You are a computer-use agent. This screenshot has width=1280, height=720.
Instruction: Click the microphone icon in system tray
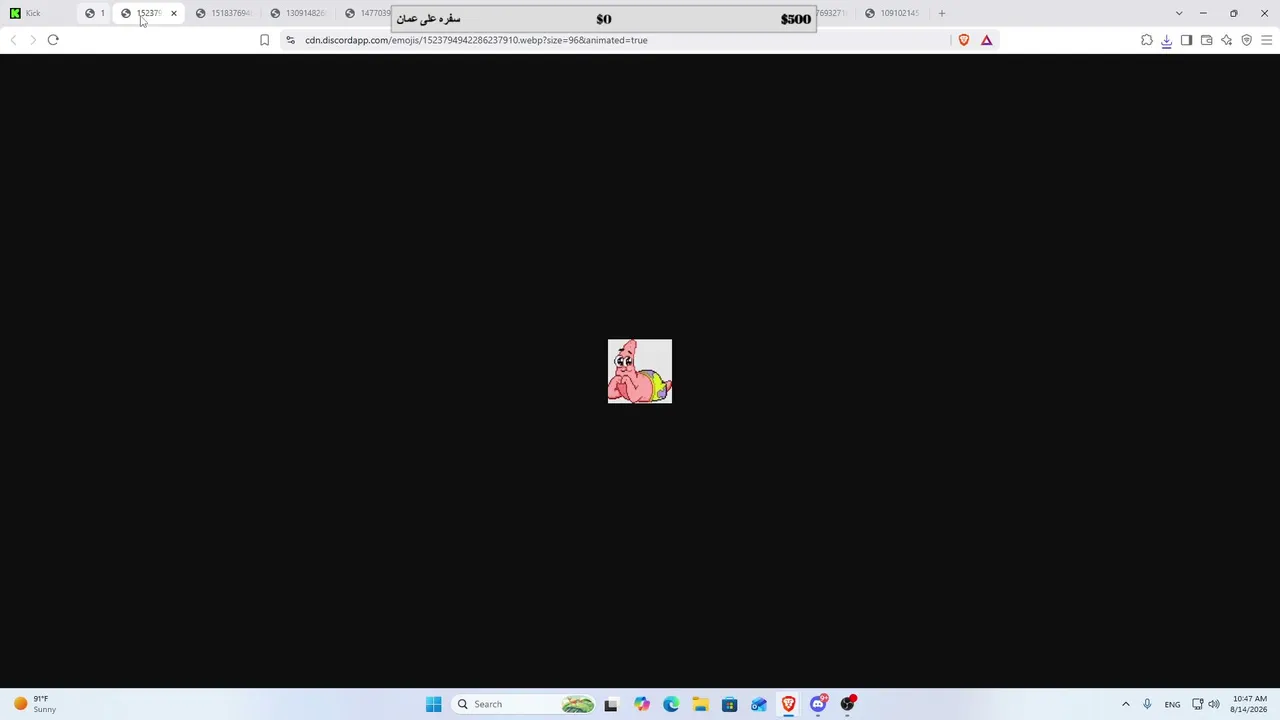coord(1147,704)
